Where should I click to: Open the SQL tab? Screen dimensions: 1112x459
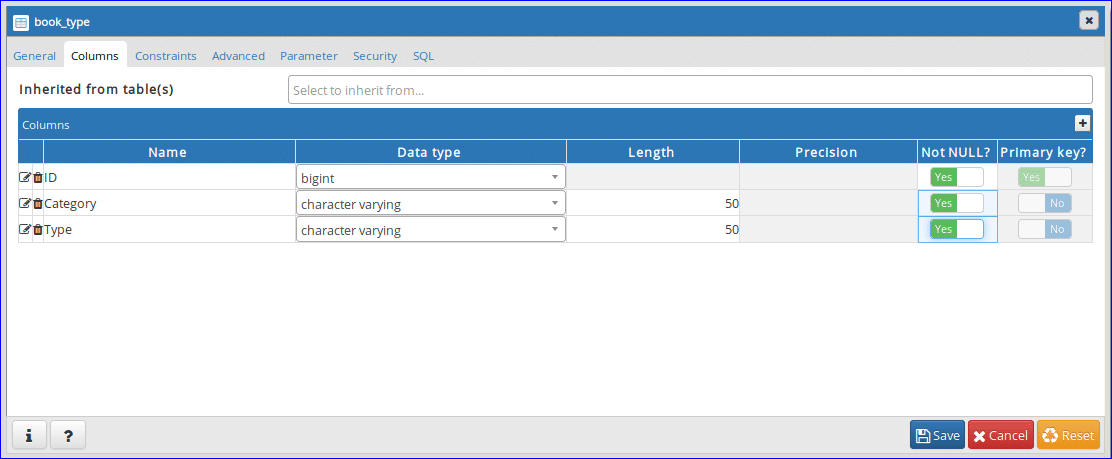point(423,56)
